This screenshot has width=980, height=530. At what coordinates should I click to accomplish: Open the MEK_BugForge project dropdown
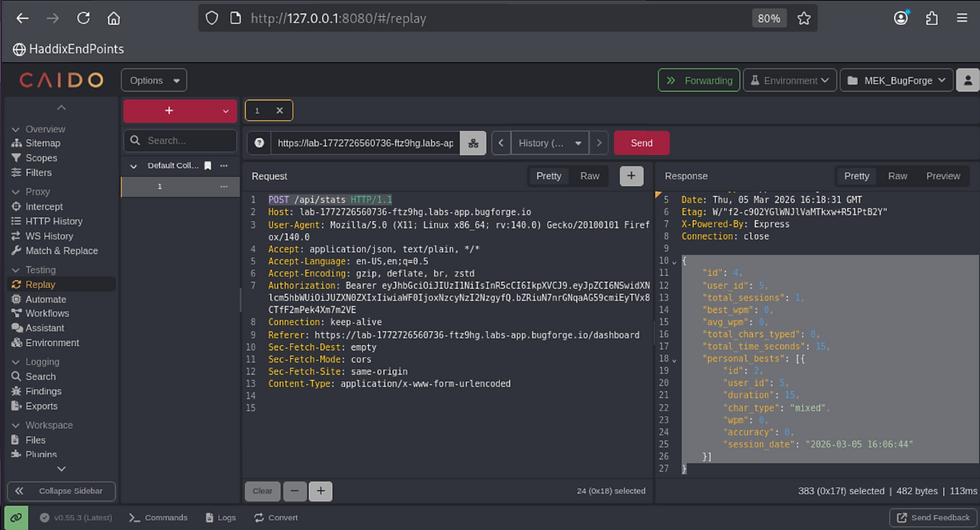pyautogui.click(x=895, y=80)
